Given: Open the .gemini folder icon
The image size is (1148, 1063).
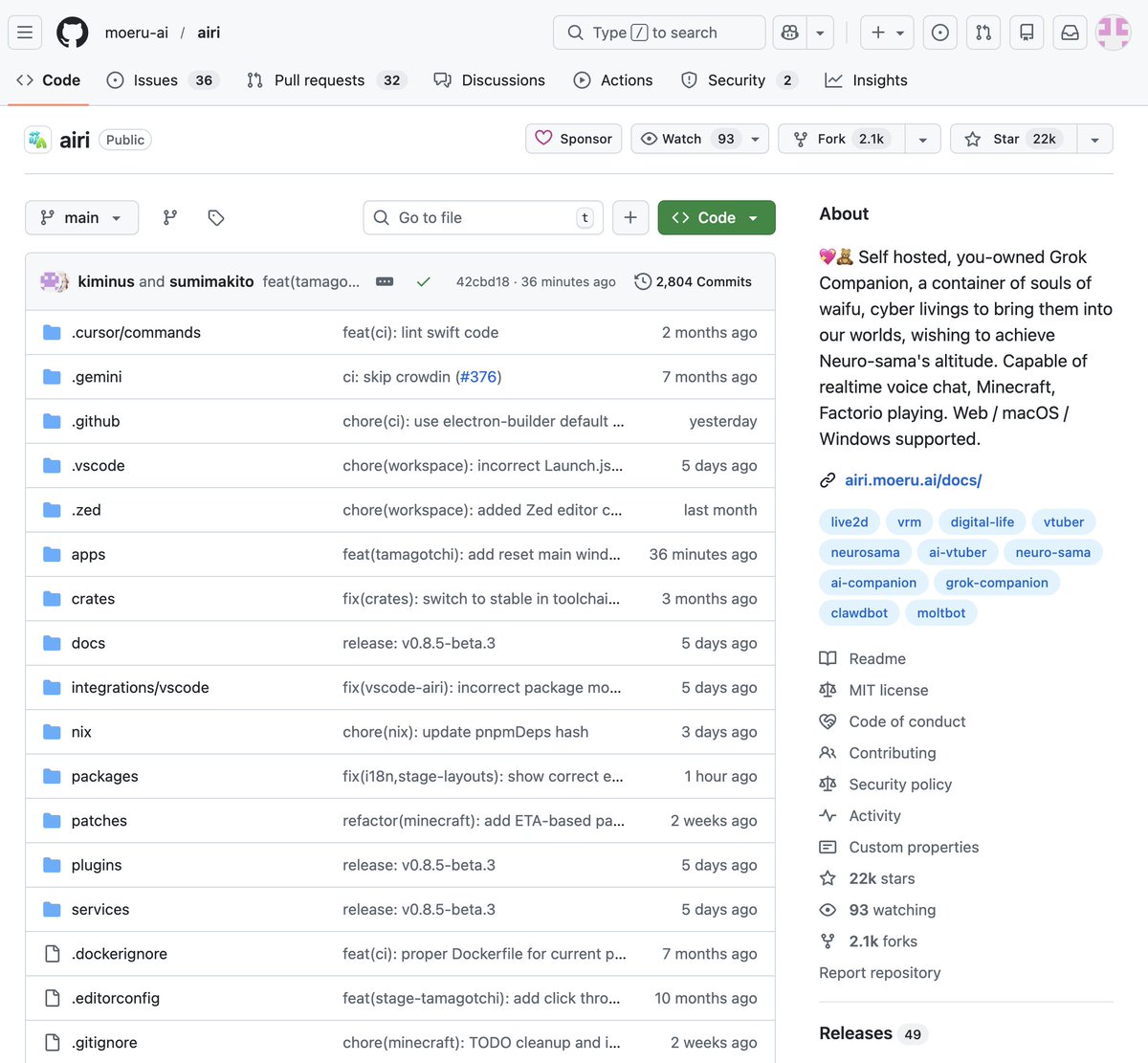Looking at the screenshot, I should (x=52, y=377).
